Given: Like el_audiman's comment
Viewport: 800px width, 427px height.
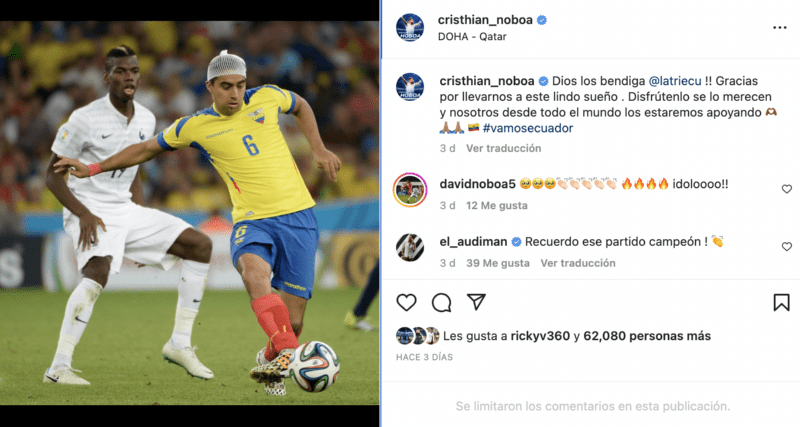Looking at the screenshot, I should [x=787, y=247].
